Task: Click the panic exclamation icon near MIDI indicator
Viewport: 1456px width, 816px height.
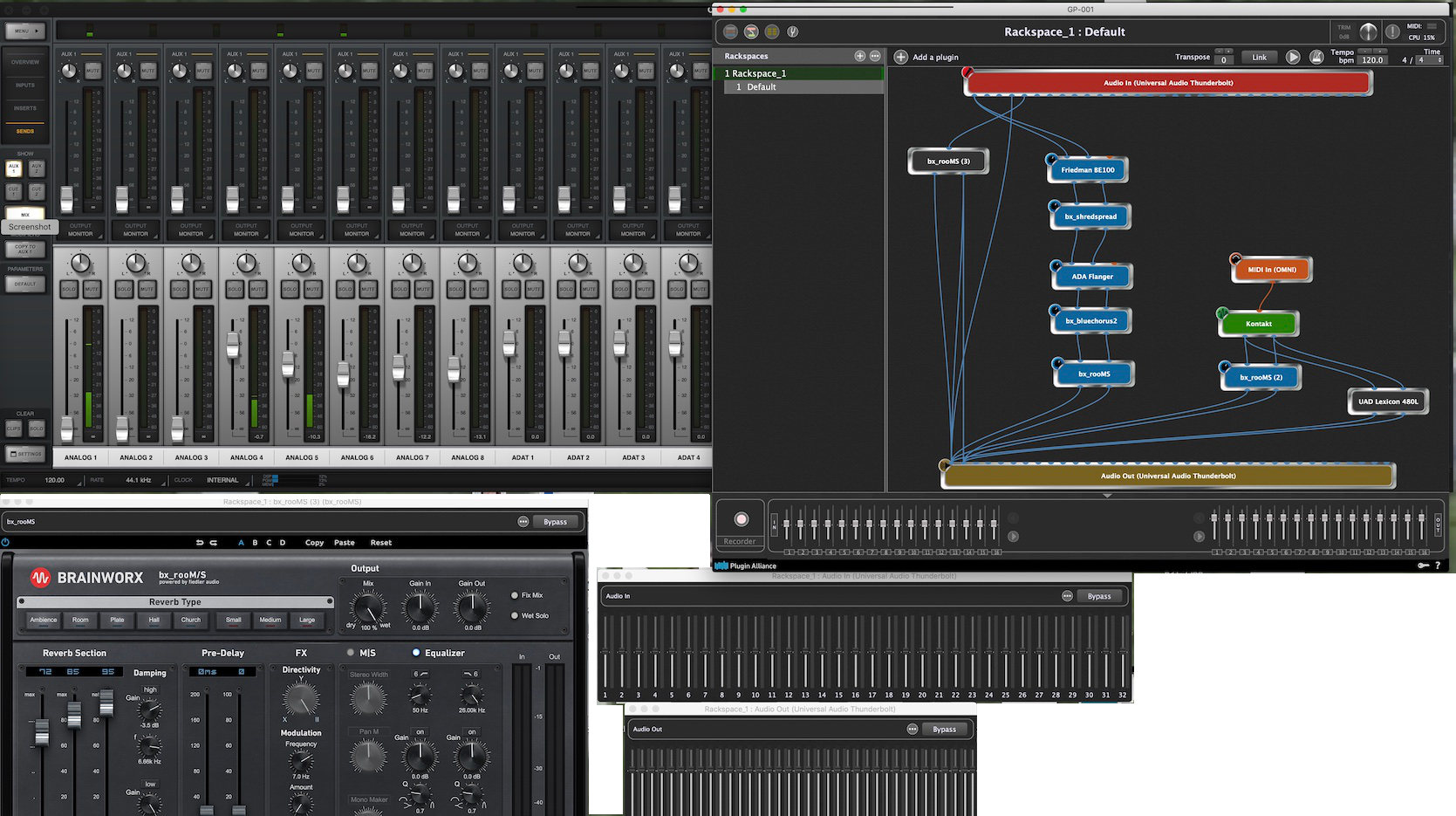Action: [1392, 31]
